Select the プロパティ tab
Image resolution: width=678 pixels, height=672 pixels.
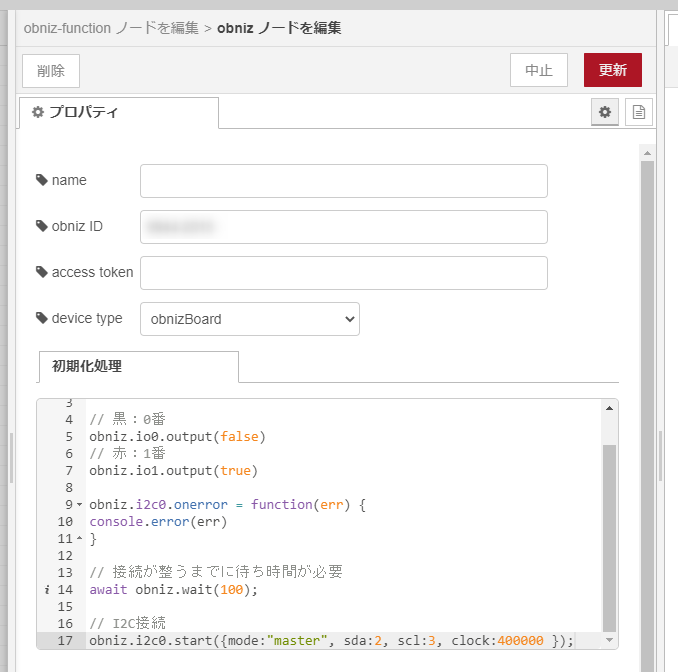[x=118, y=113]
